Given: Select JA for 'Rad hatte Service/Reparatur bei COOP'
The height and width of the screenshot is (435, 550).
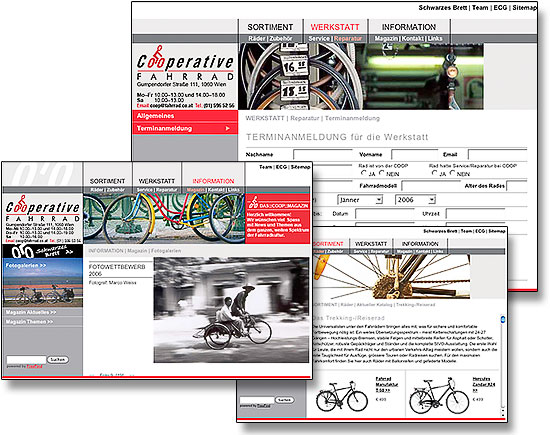Looking at the screenshot, I should point(435,173).
